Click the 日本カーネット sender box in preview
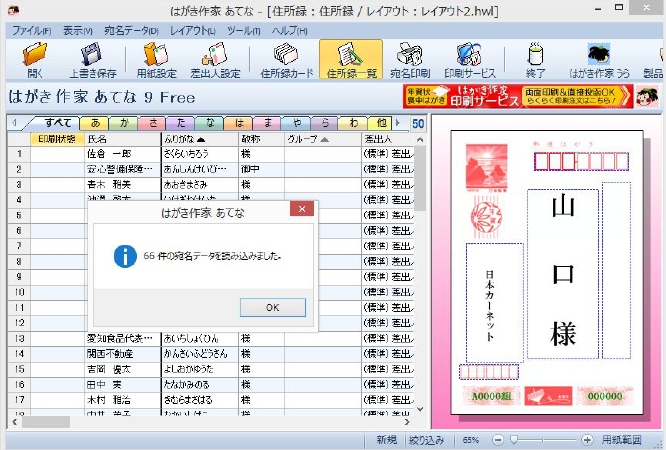The height and width of the screenshot is (450, 666). [x=494, y=302]
